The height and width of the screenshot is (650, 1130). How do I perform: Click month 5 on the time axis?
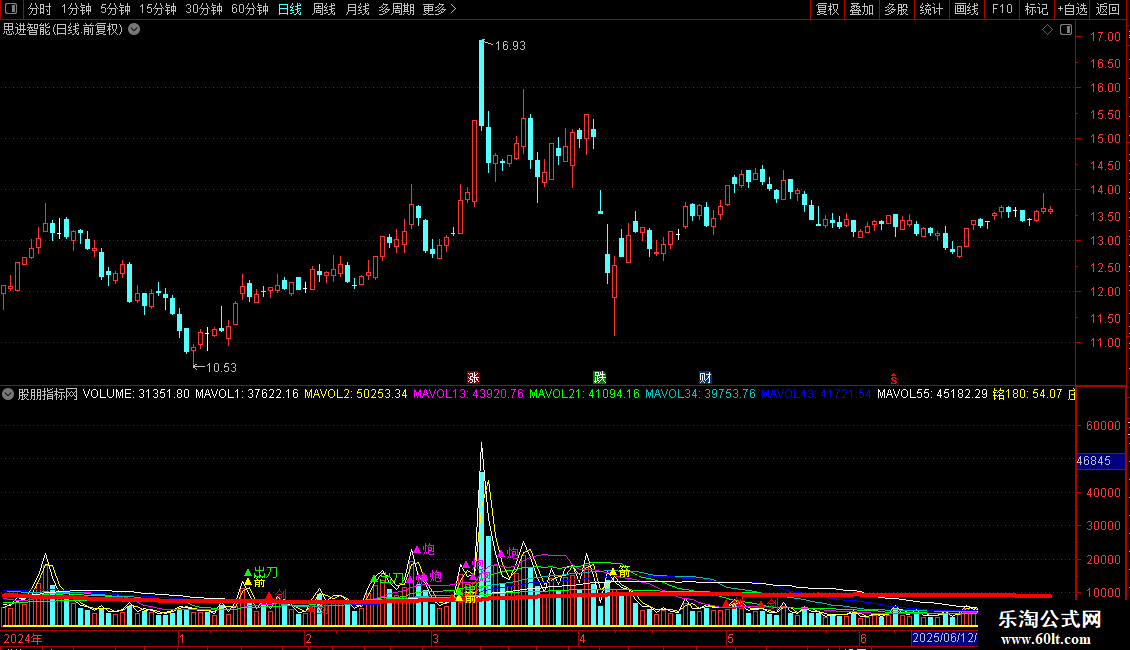click(730, 639)
